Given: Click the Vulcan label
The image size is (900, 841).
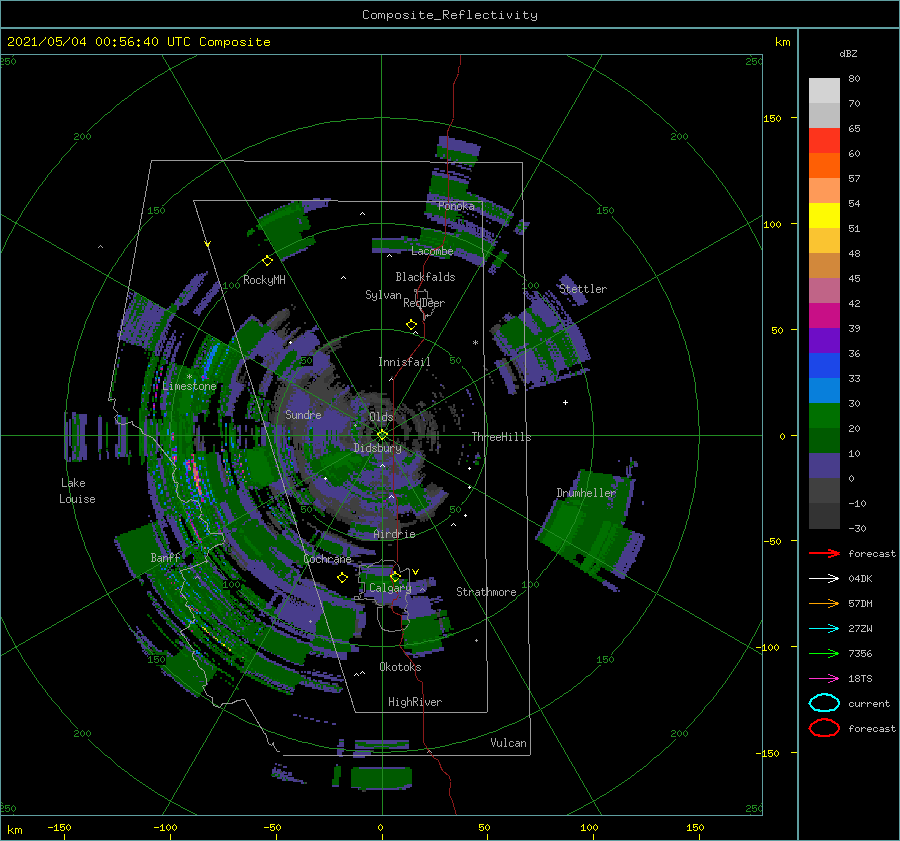Looking at the screenshot, I should 508,743.
